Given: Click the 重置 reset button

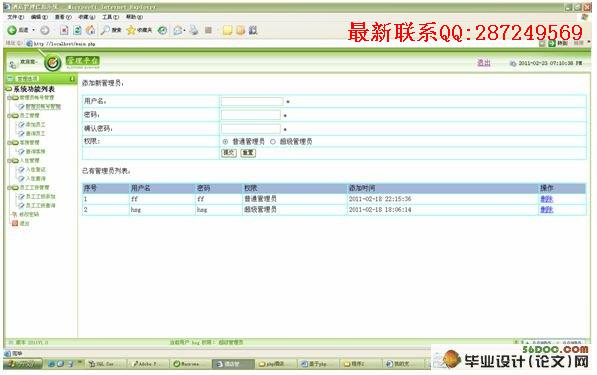Looking at the screenshot, I should 248,153.
